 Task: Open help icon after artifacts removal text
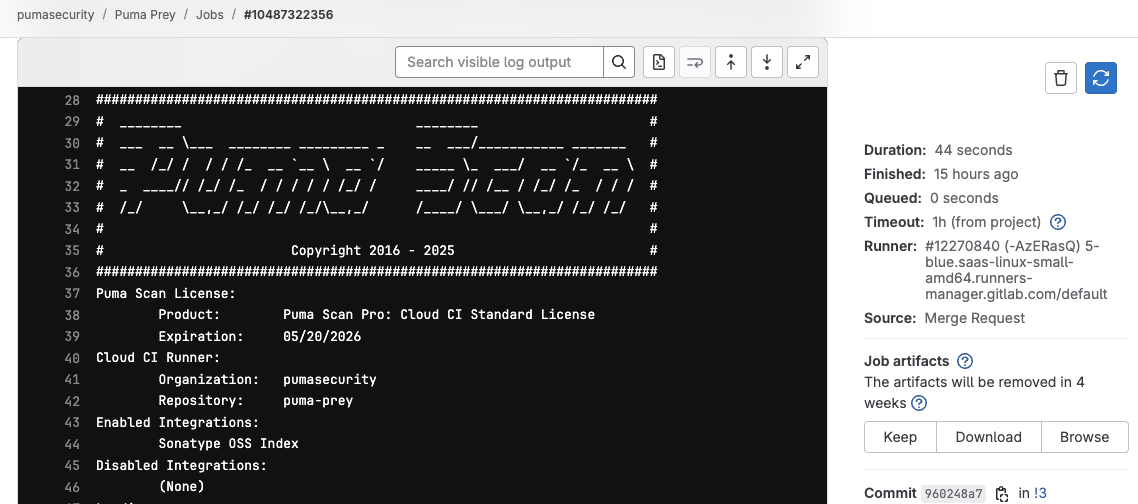click(919, 403)
